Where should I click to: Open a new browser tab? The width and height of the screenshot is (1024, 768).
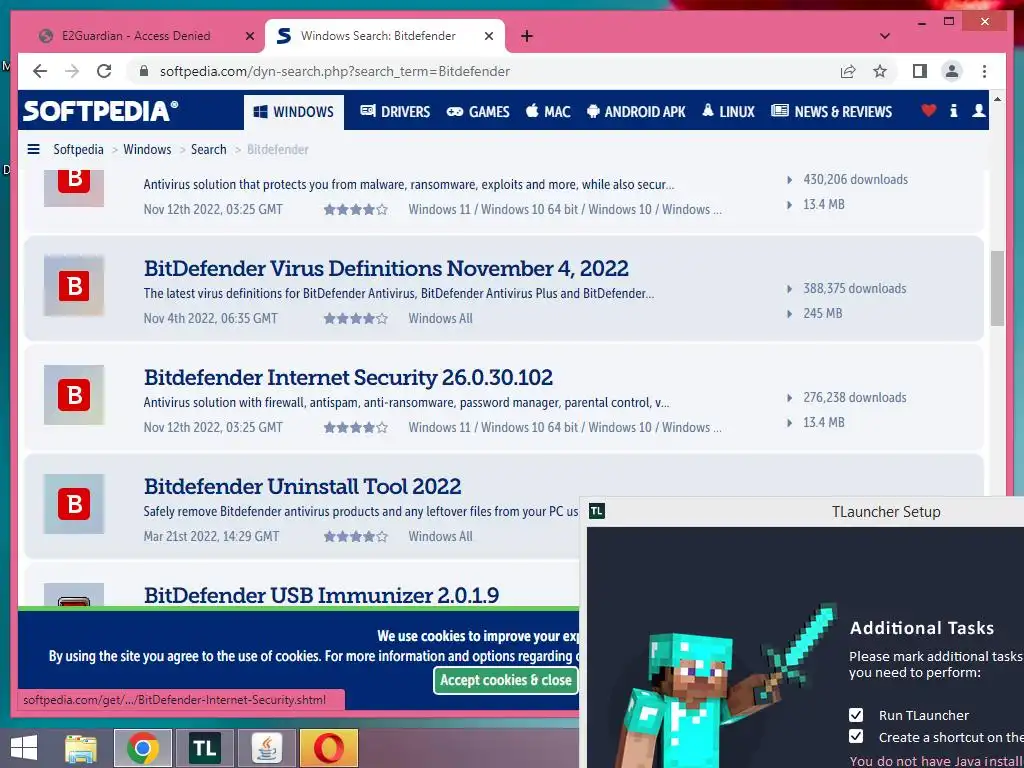pyautogui.click(x=527, y=36)
